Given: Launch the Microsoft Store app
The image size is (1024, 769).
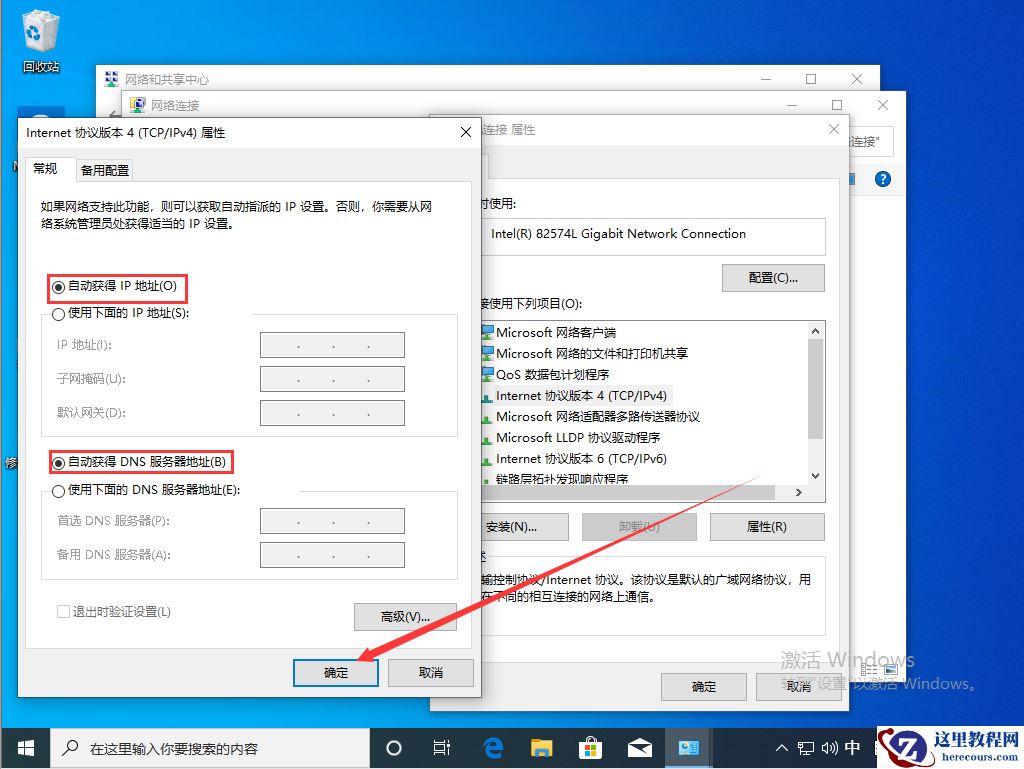Looking at the screenshot, I should (x=590, y=747).
